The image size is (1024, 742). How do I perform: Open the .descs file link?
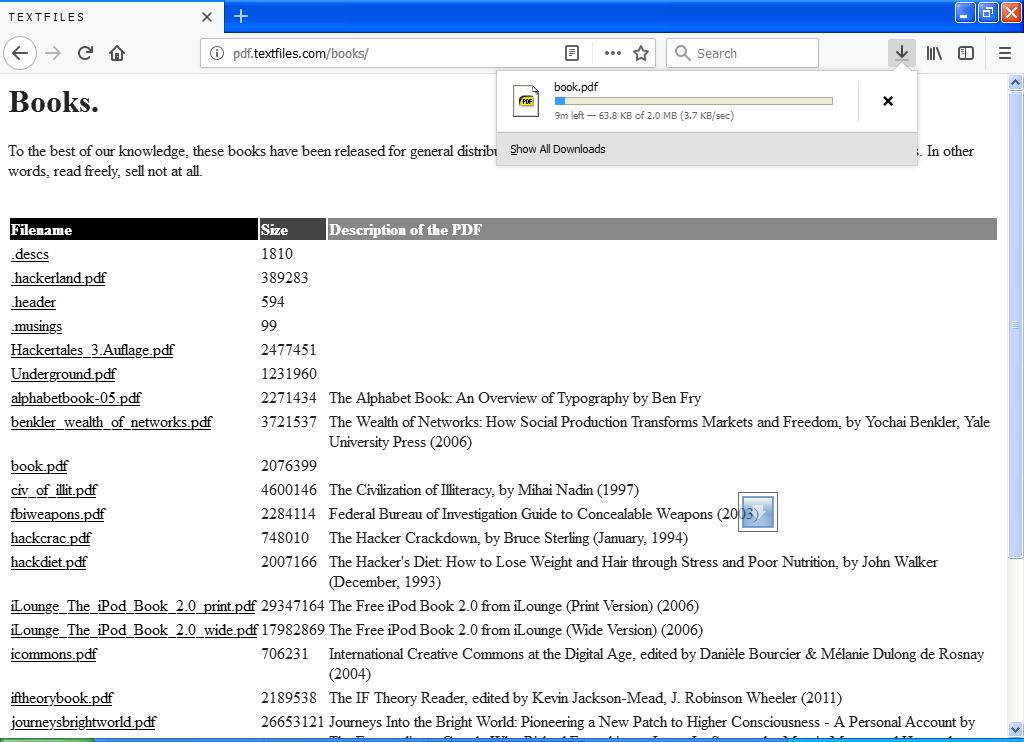tap(30, 254)
